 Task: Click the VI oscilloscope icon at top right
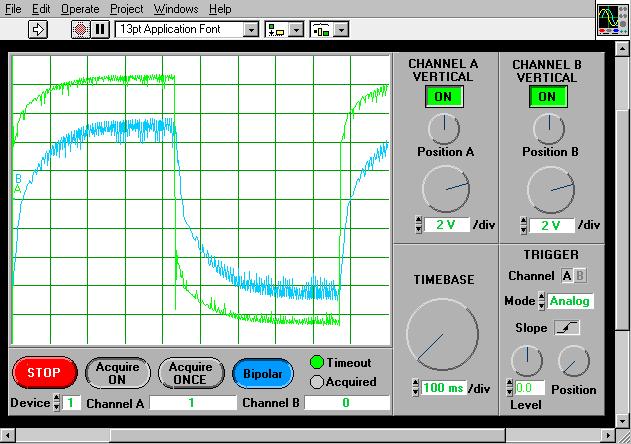pos(613,20)
